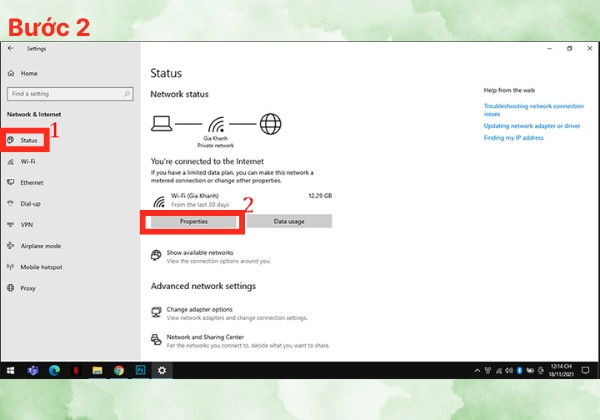Focus the 'Find a setting' search box
This screenshot has height=420, width=600.
point(70,94)
